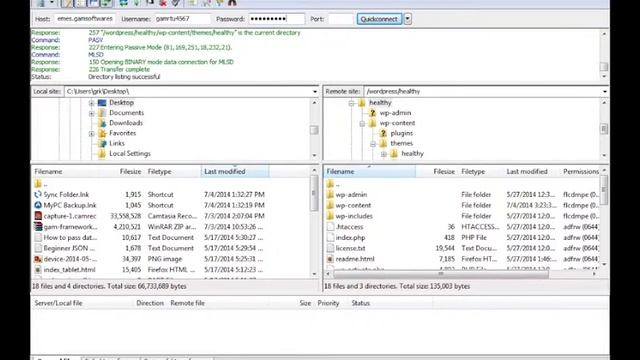This screenshot has width=640, height=360.
Task: Sort remote pane by Permissions header
Action: pyautogui.click(x=580, y=171)
